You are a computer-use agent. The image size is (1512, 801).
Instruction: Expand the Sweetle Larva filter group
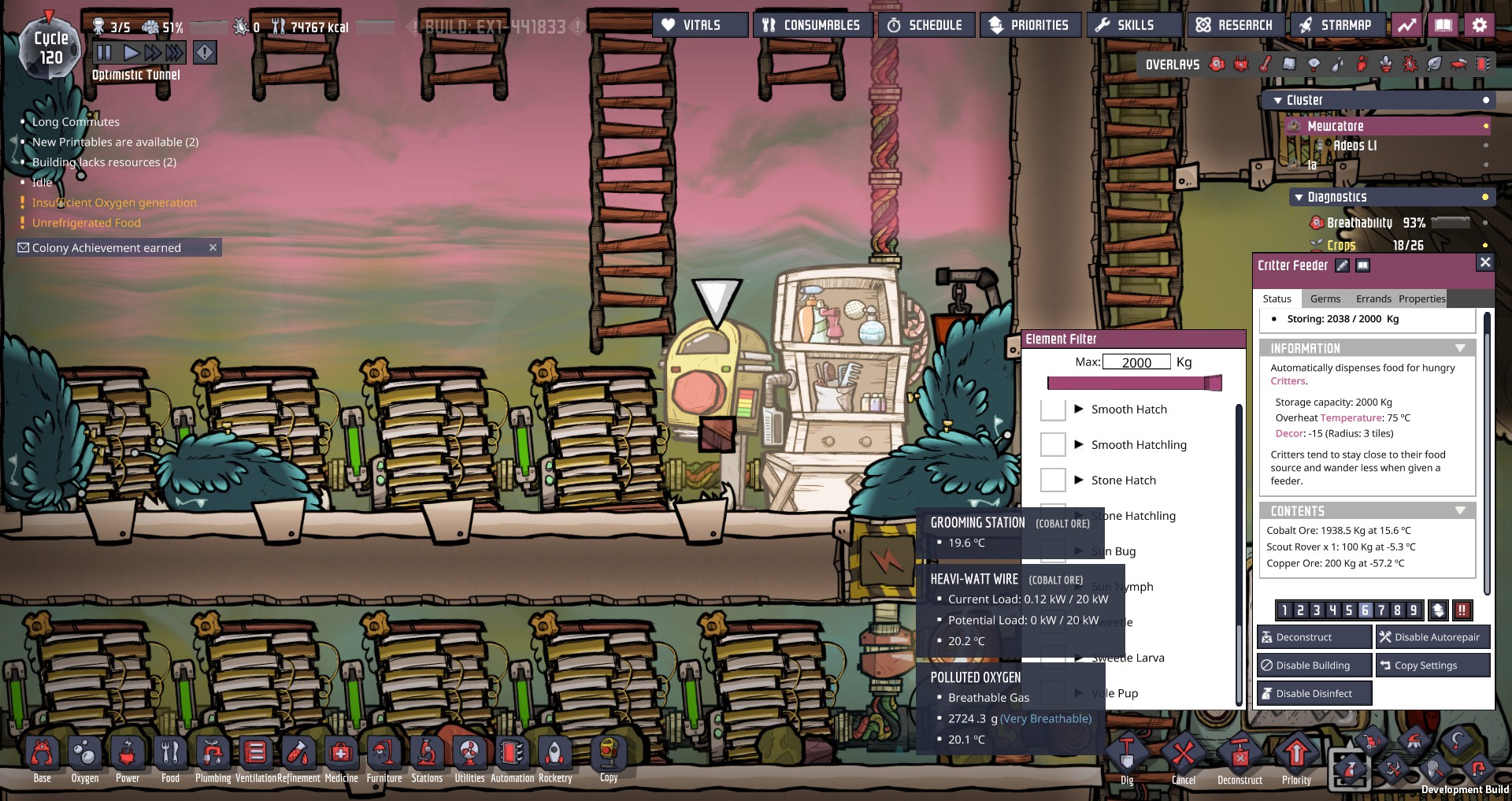[x=1079, y=658]
